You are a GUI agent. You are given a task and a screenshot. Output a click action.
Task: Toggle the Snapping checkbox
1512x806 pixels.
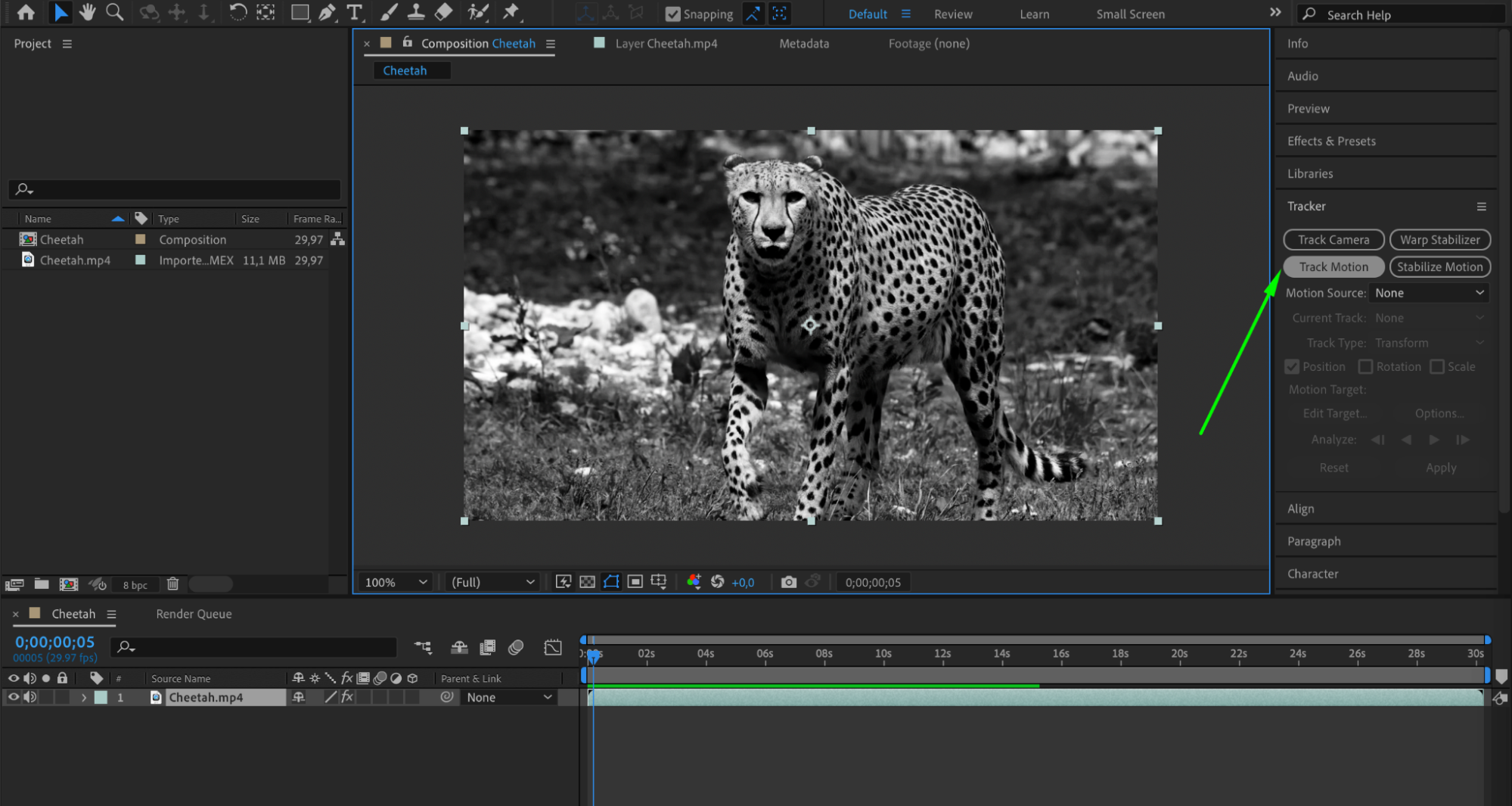click(672, 14)
